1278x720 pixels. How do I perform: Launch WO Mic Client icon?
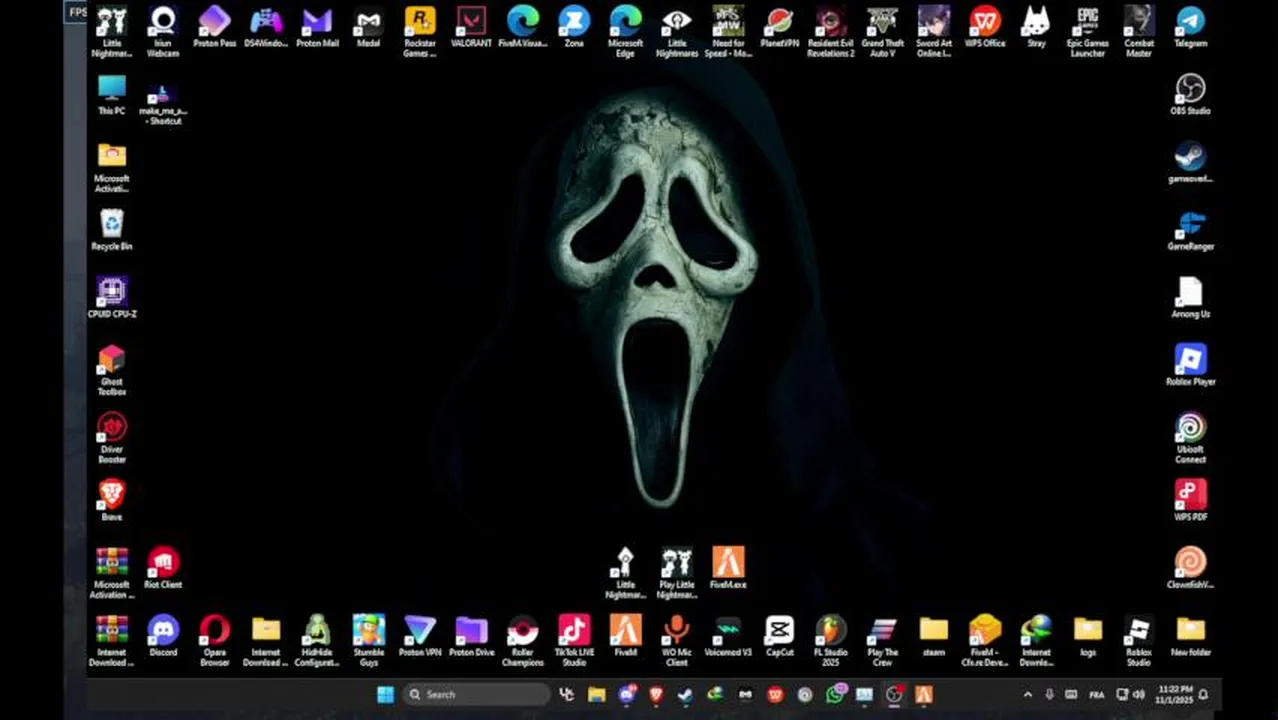(677, 640)
